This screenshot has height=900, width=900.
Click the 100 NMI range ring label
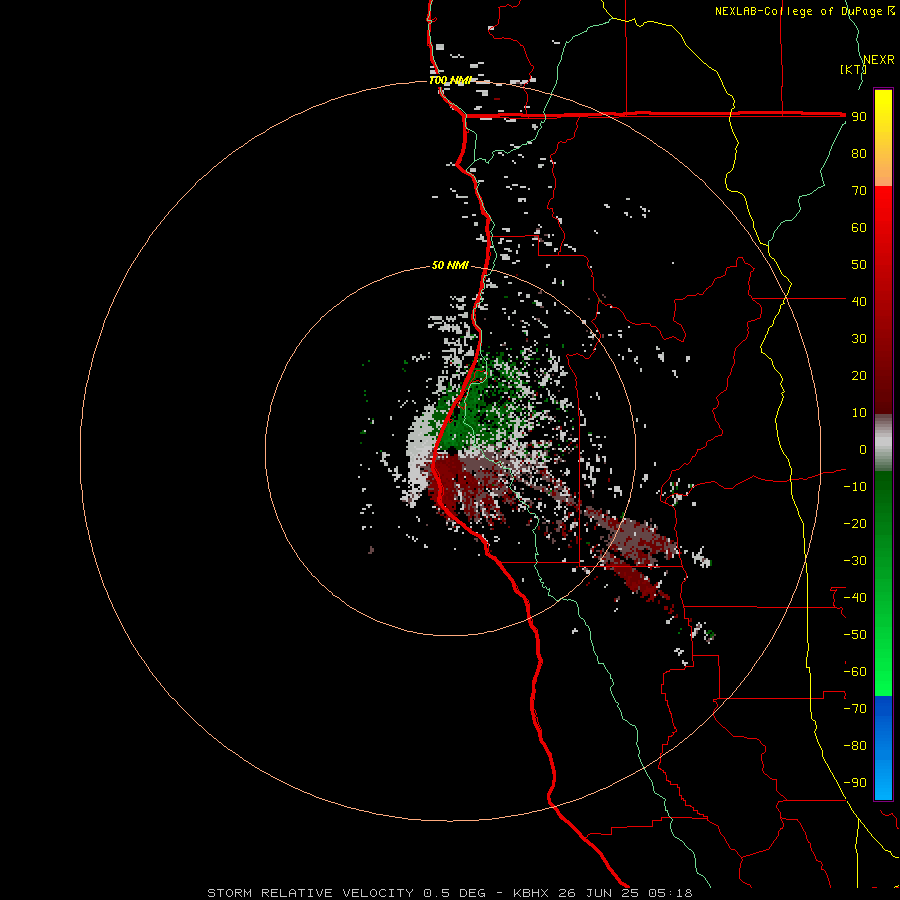tap(450, 80)
